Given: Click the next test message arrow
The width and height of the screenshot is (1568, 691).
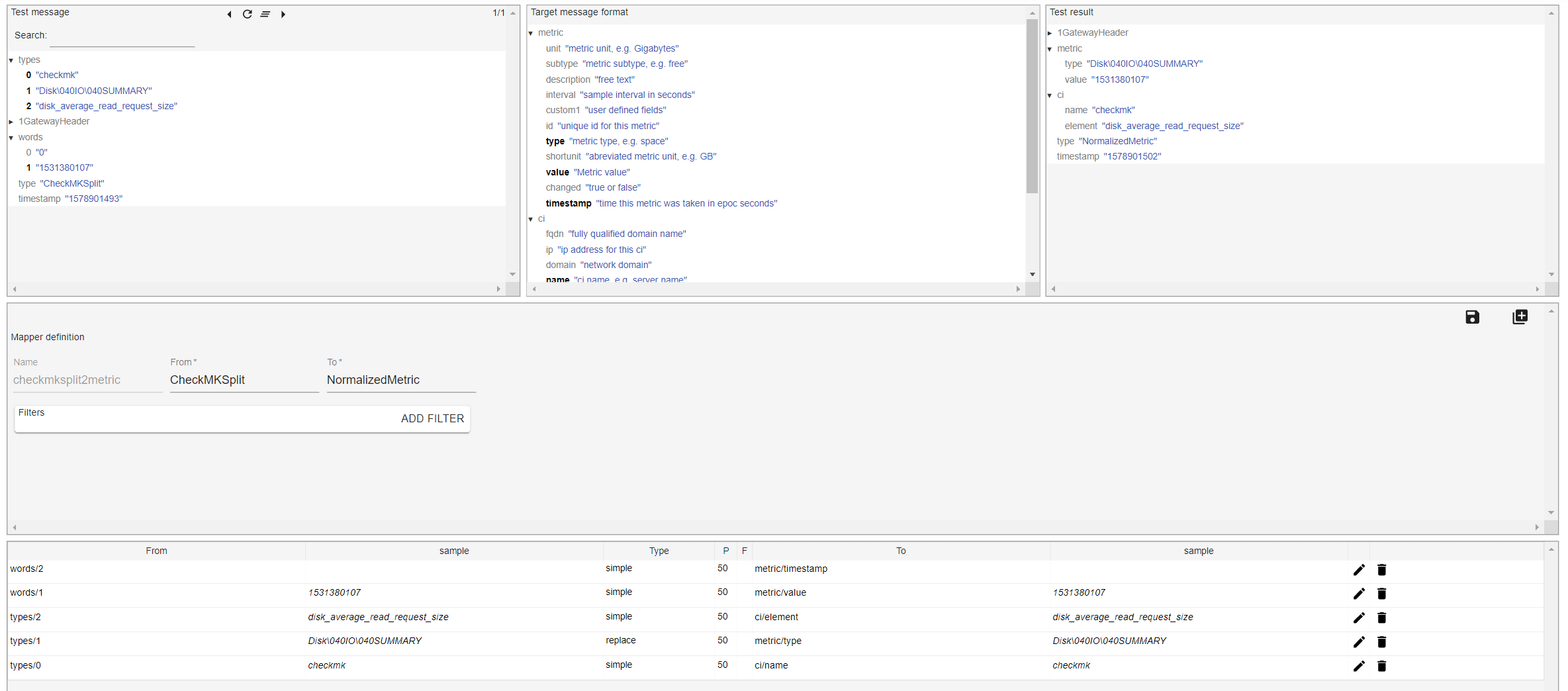Looking at the screenshot, I should tap(283, 14).
